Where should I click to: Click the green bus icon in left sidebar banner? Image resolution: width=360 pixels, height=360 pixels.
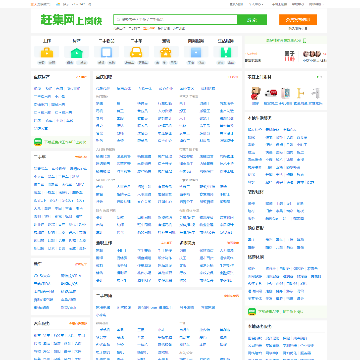click(38, 142)
